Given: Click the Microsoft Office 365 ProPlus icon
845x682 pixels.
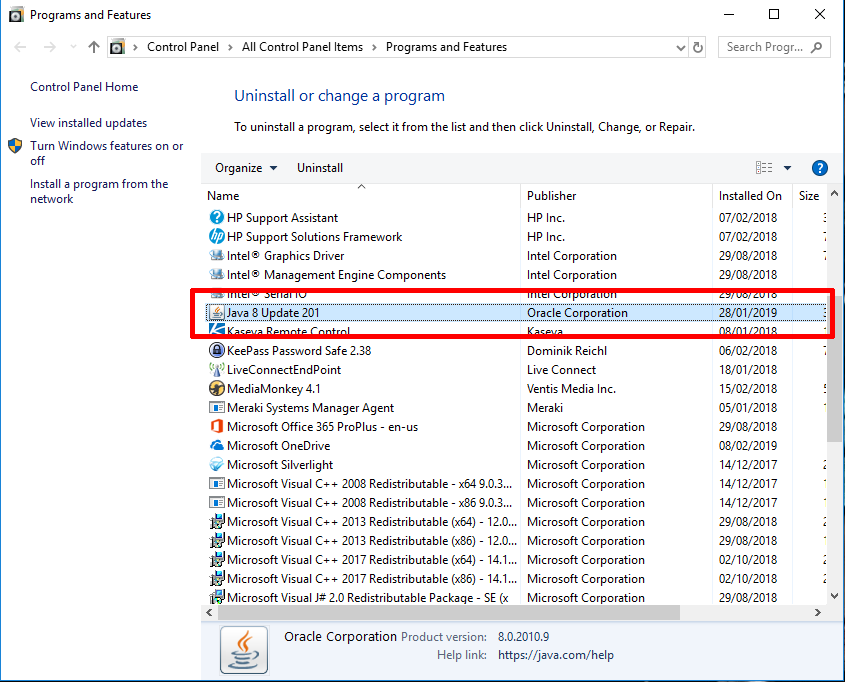Looking at the screenshot, I should coord(216,427).
